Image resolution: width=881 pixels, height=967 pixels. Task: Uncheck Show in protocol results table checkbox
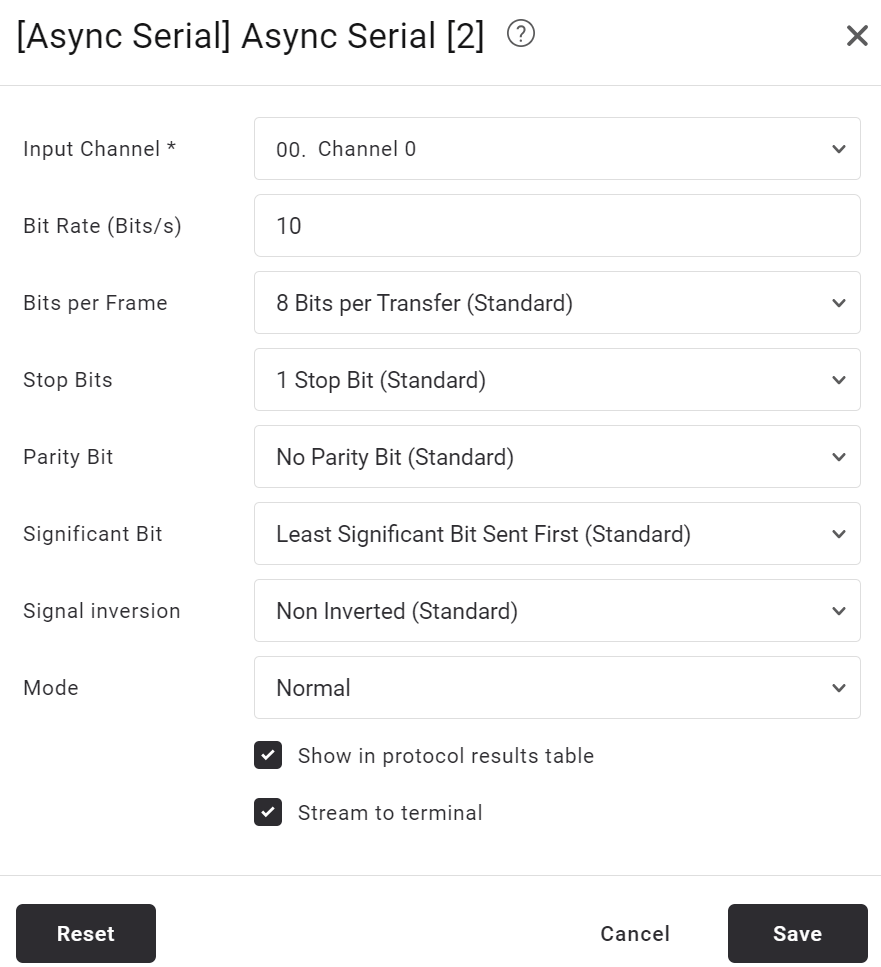[268, 755]
